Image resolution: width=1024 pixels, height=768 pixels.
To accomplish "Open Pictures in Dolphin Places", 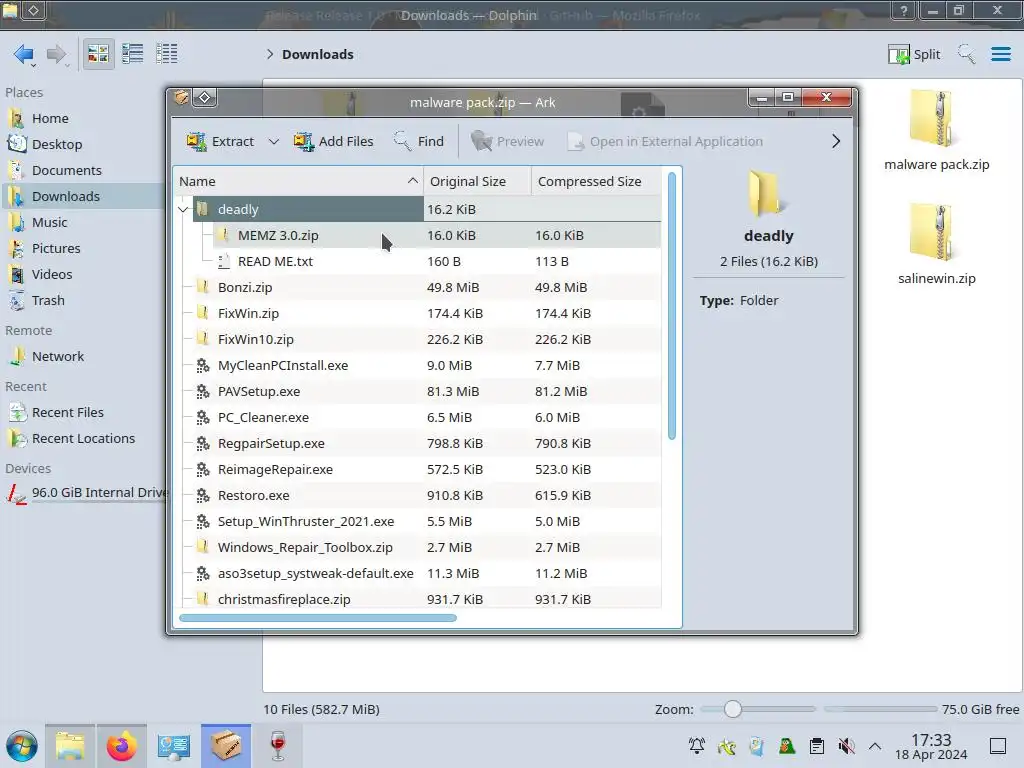I will click(82, 248).
